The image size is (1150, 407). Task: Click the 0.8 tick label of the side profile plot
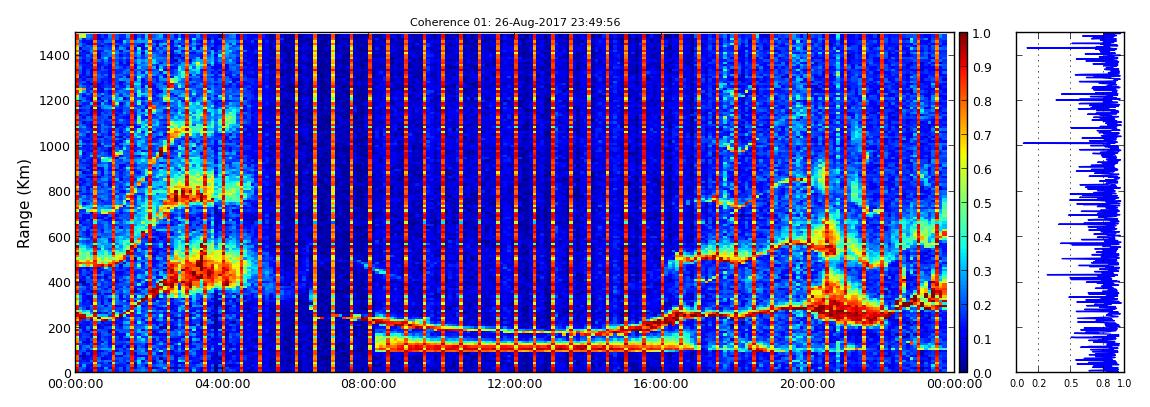tap(1102, 384)
